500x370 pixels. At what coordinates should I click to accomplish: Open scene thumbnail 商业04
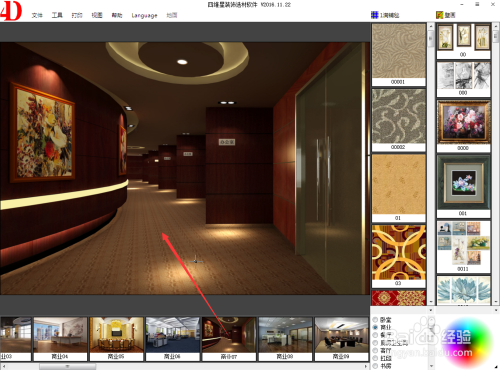(x=60, y=339)
